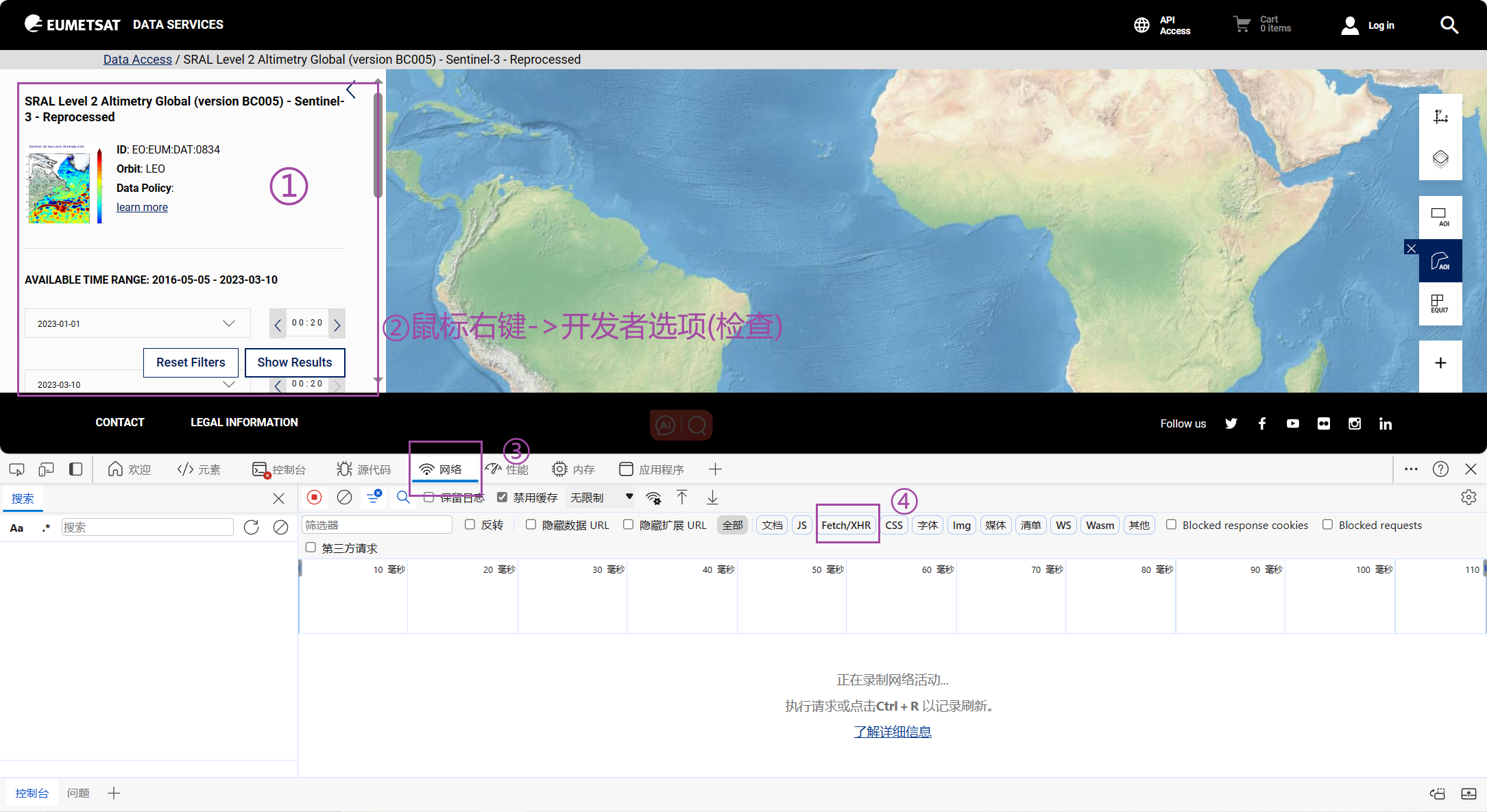The height and width of the screenshot is (812, 1487).
Task: Expand the end date 2023-03-10 dropdown
Action: click(x=229, y=384)
